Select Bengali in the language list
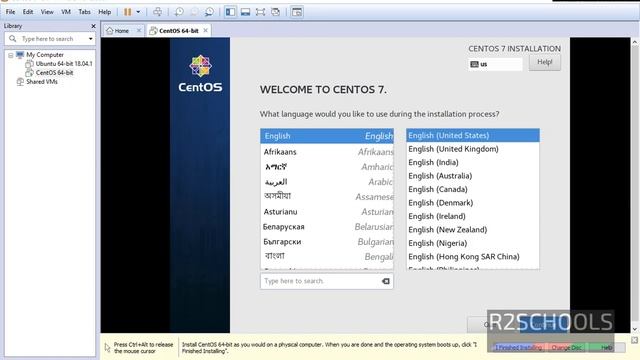Image resolution: width=640 pixels, height=360 pixels. point(327,257)
